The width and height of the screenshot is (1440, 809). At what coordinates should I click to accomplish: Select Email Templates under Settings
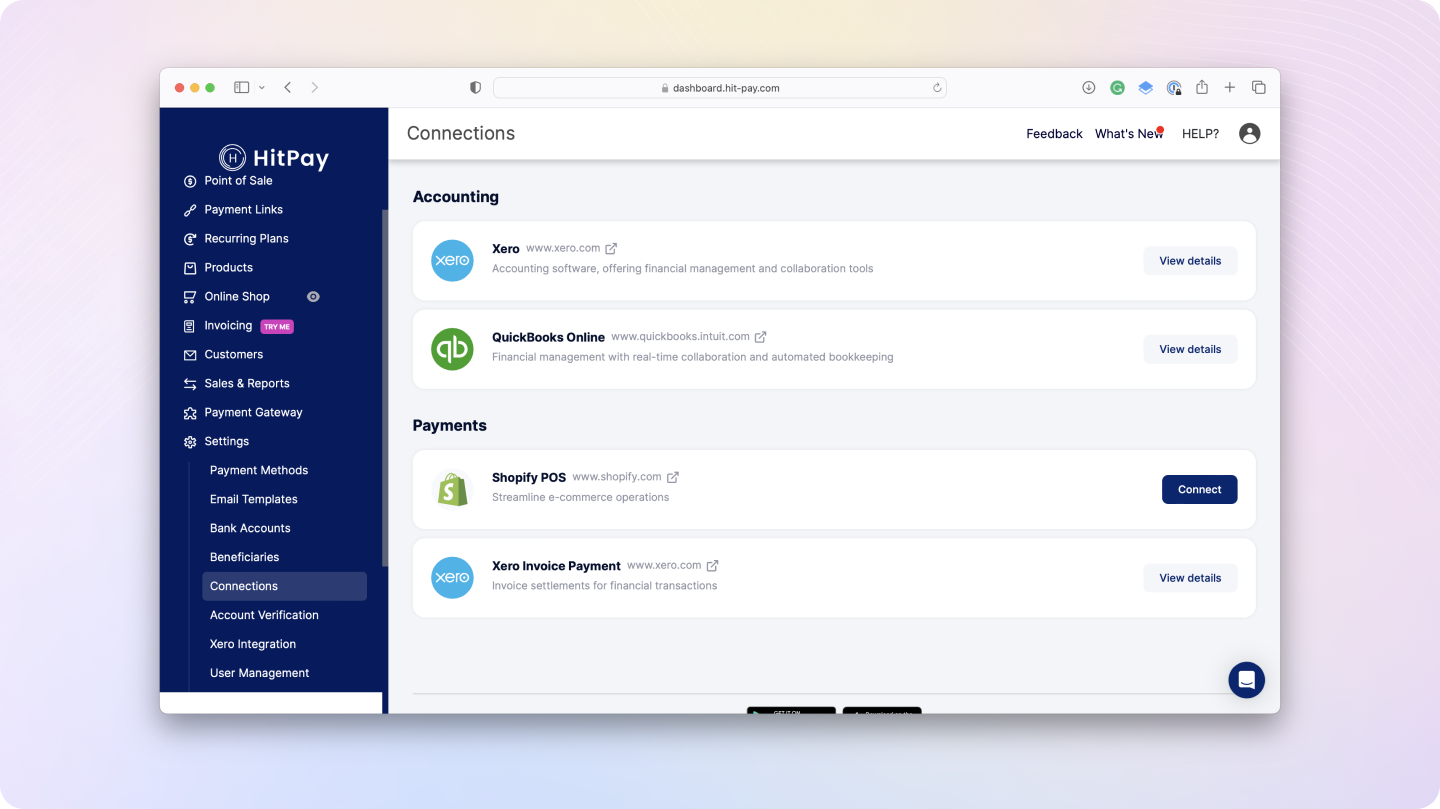[254, 500]
